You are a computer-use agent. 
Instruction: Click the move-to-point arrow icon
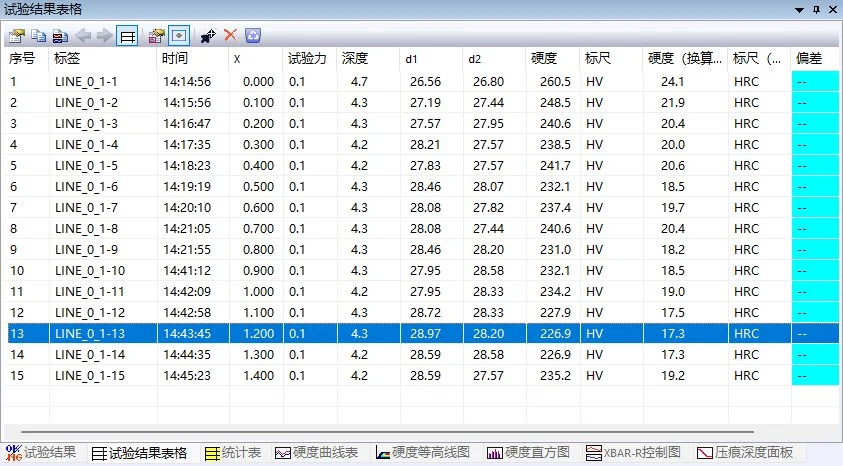click(208, 36)
